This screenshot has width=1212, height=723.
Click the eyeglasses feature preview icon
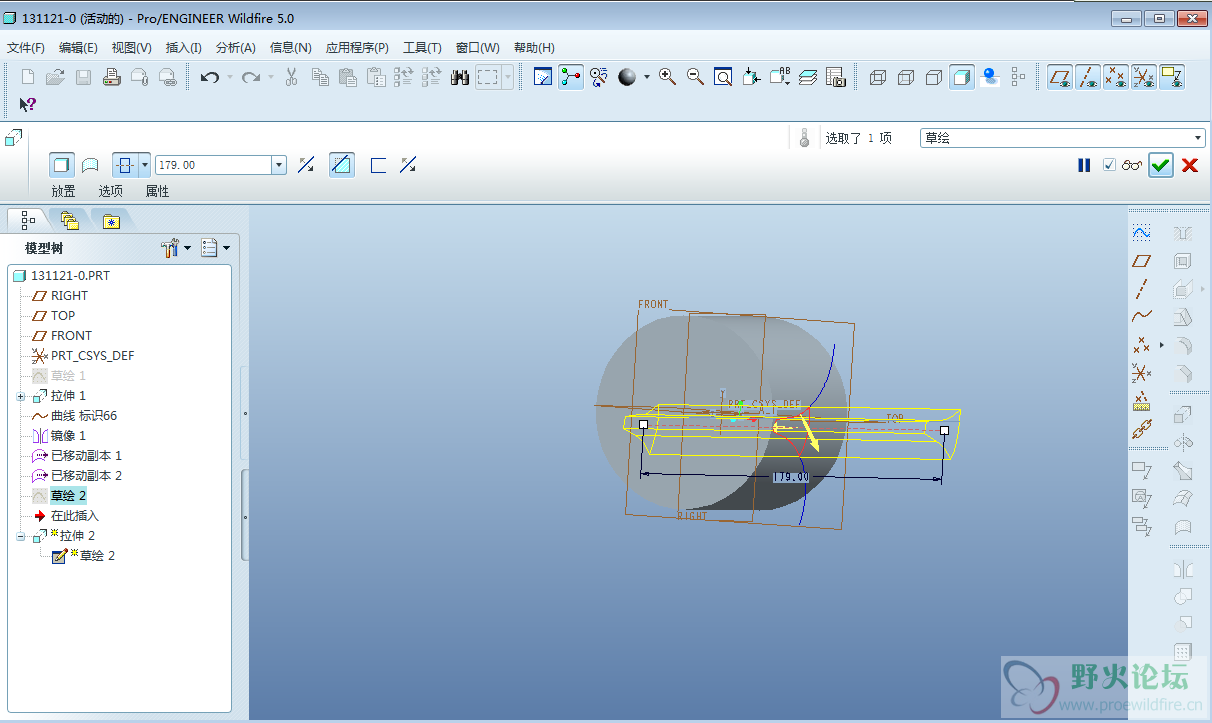click(1132, 165)
